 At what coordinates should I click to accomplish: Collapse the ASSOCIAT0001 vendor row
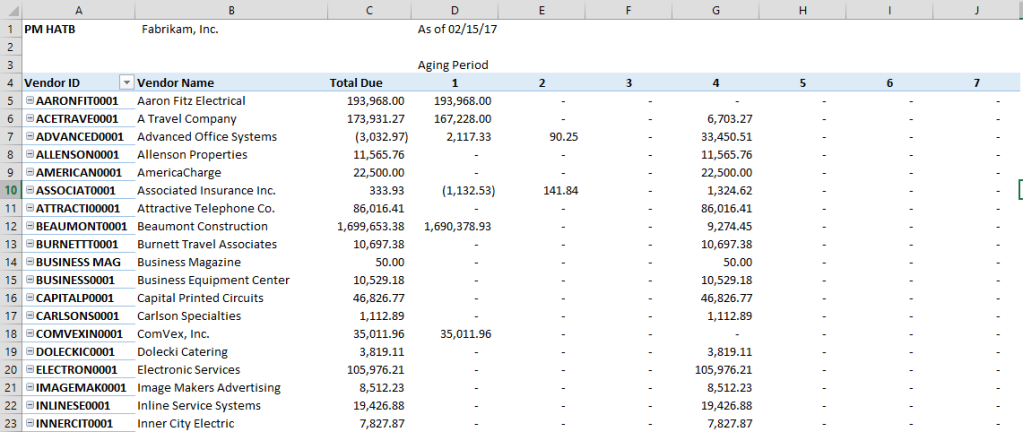[29, 191]
